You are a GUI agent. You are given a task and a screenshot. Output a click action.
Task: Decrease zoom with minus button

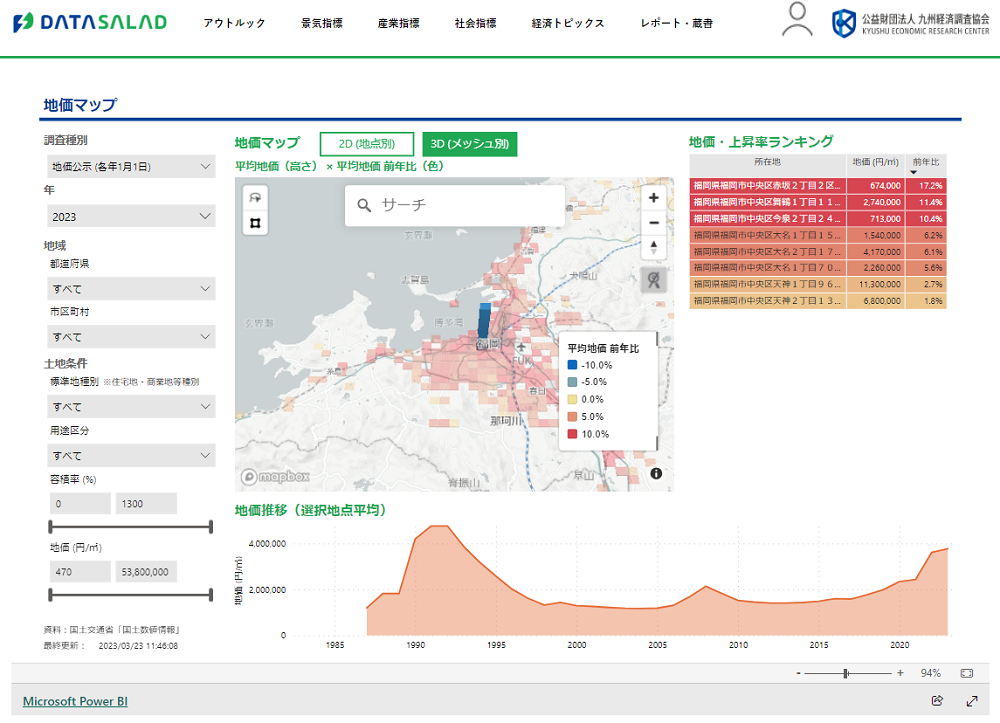pos(798,673)
